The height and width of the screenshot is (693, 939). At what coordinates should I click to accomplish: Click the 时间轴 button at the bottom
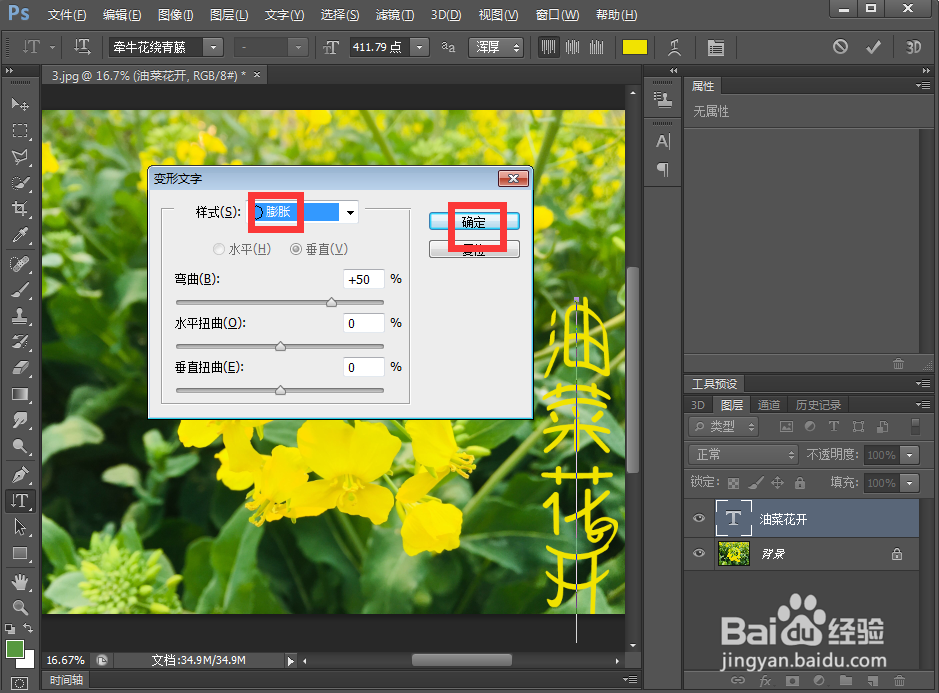point(65,679)
